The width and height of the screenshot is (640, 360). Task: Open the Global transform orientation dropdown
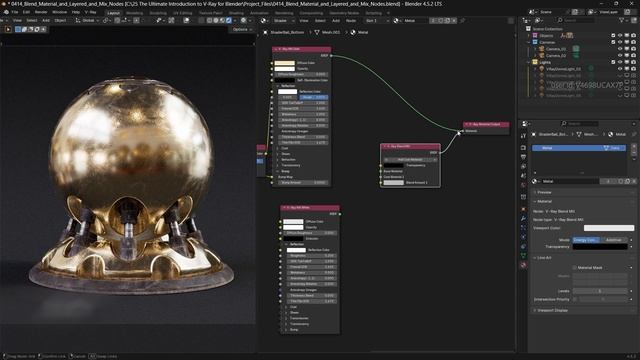(x=87, y=20)
